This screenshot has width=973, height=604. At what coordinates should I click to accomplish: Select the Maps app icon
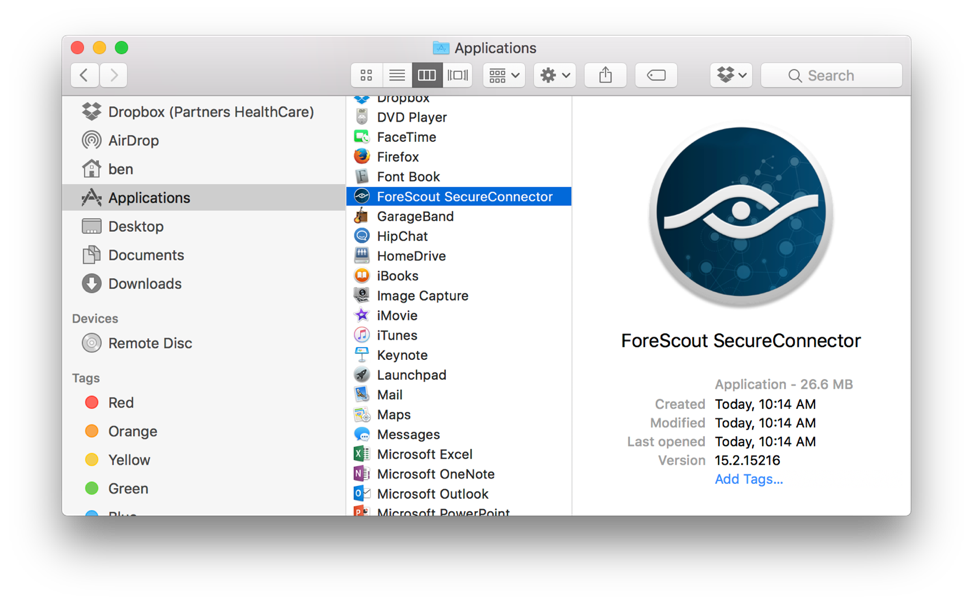(362, 415)
